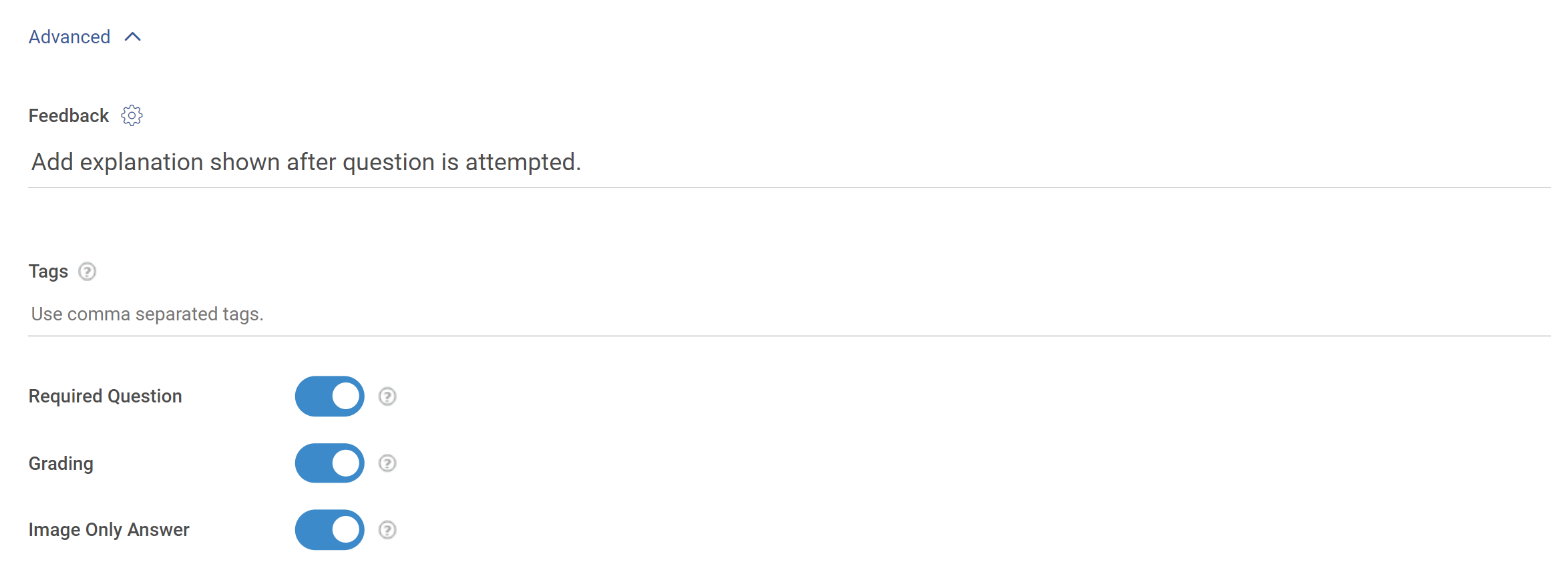The height and width of the screenshot is (580, 1551).
Task: Click white knob of Image Only Answer switch
Action: pyautogui.click(x=346, y=530)
